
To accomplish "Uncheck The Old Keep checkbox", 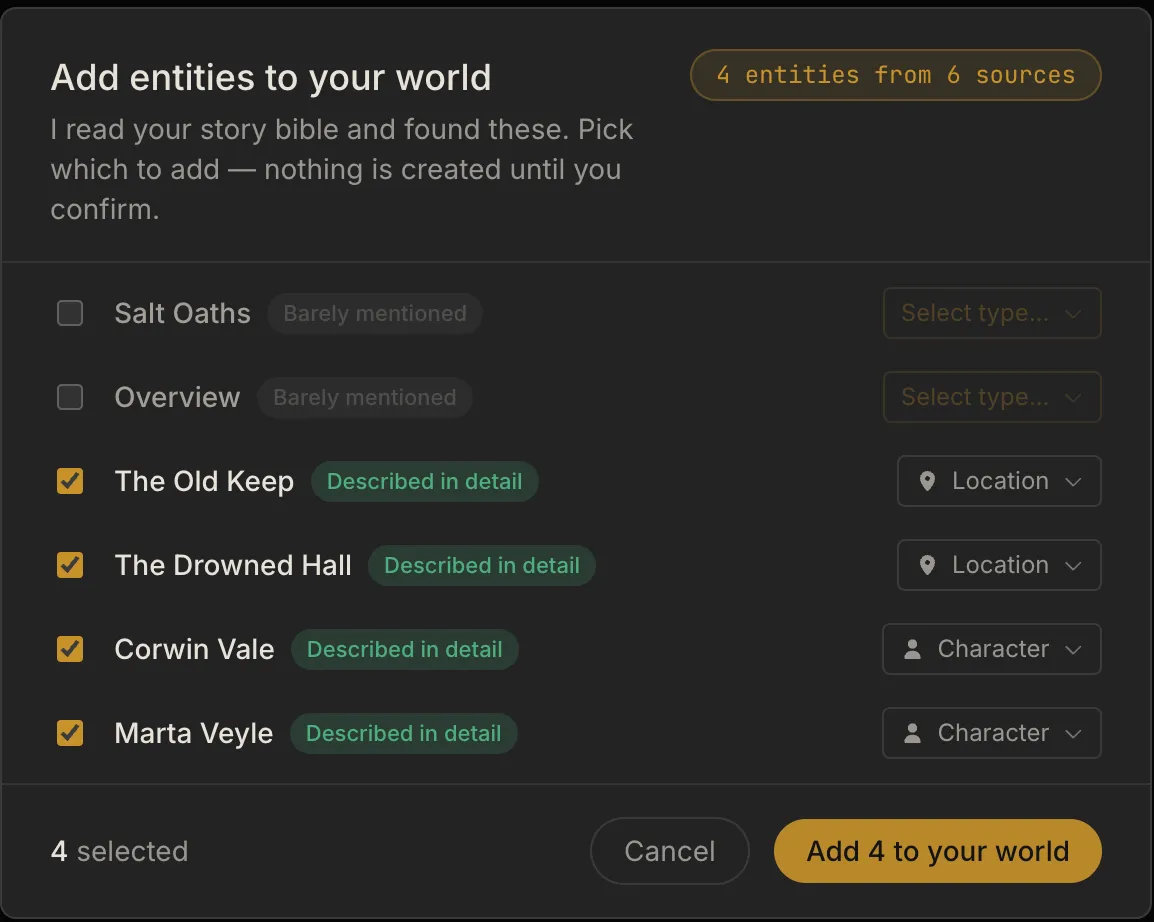I will (70, 481).
